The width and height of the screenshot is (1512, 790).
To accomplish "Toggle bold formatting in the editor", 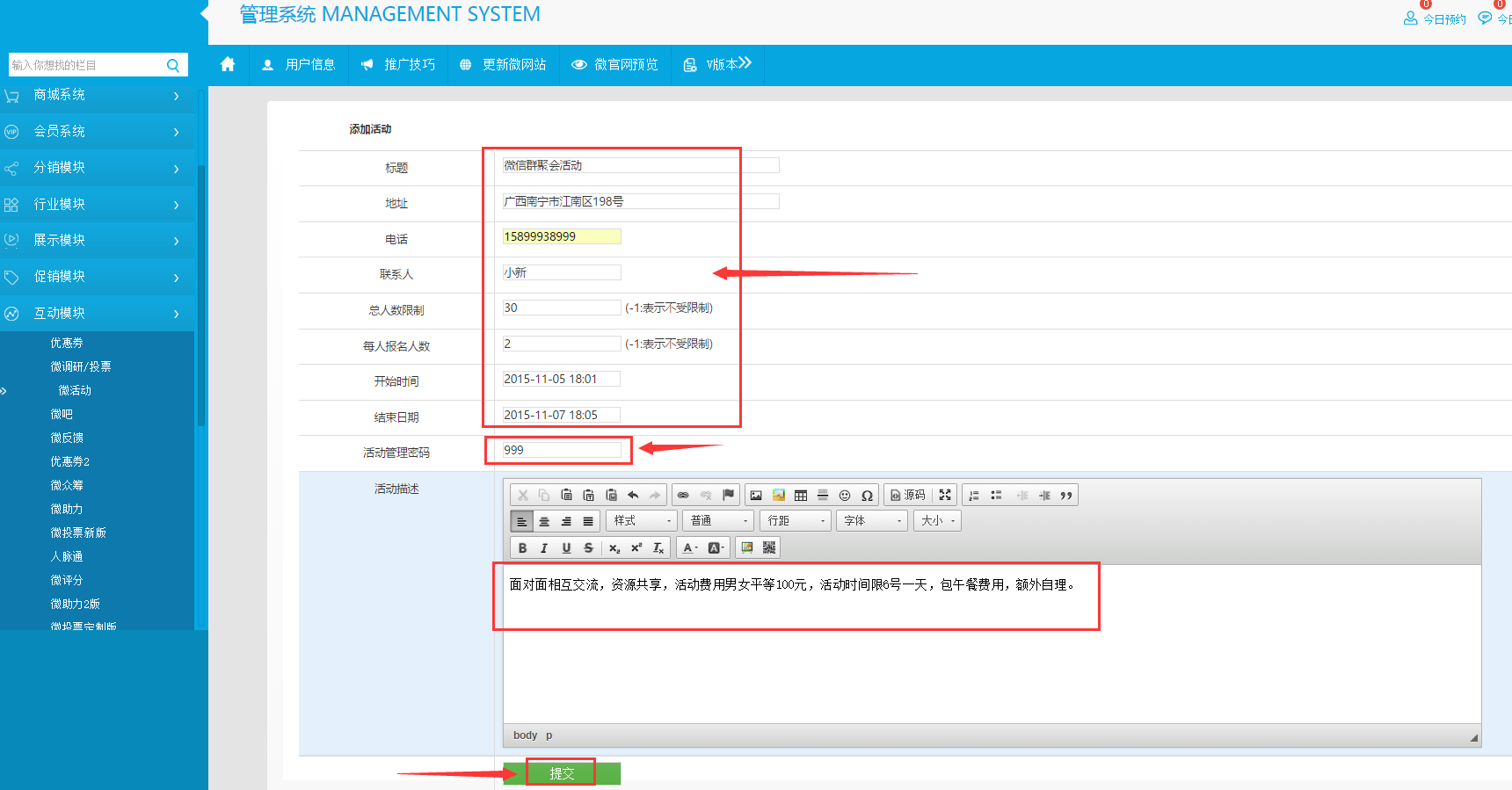I will pyautogui.click(x=522, y=548).
